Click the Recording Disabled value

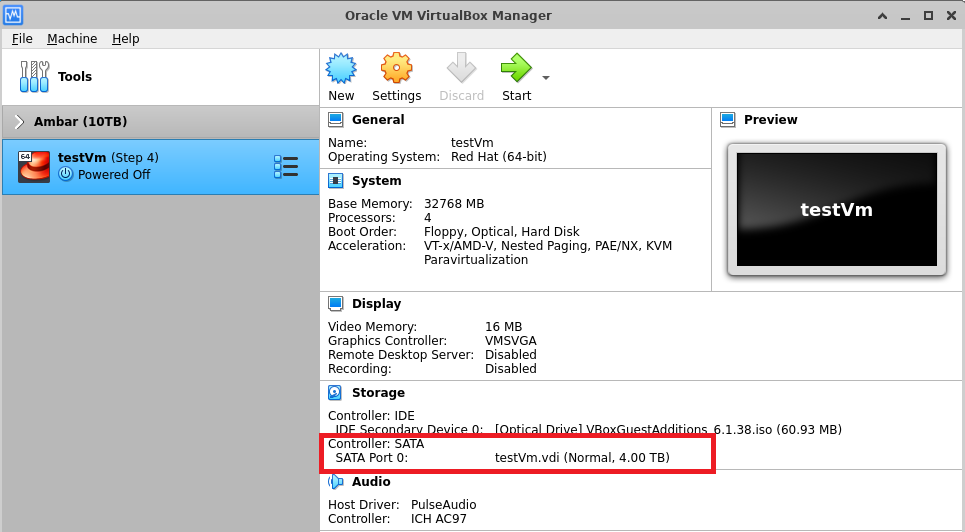pos(511,369)
